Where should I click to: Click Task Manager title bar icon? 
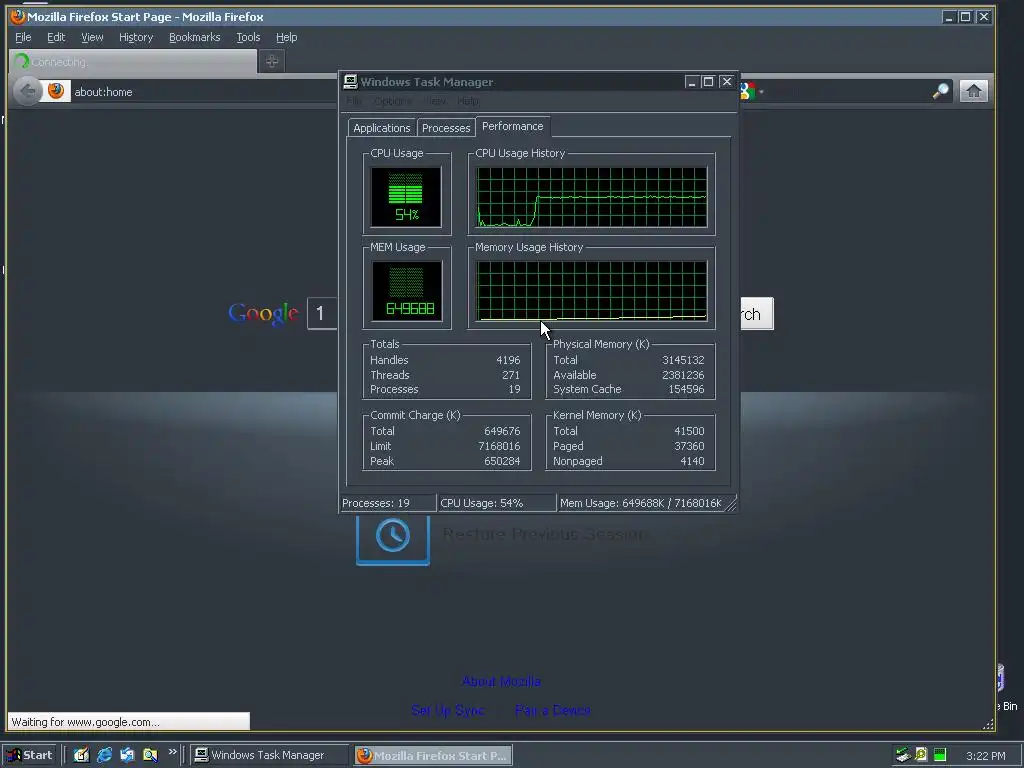tap(351, 81)
